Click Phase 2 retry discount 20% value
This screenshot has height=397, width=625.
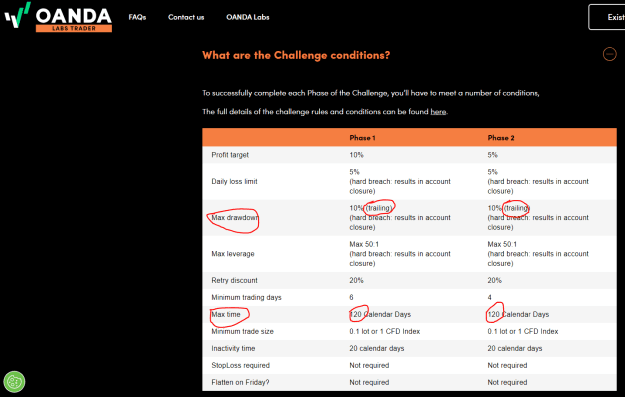point(494,280)
